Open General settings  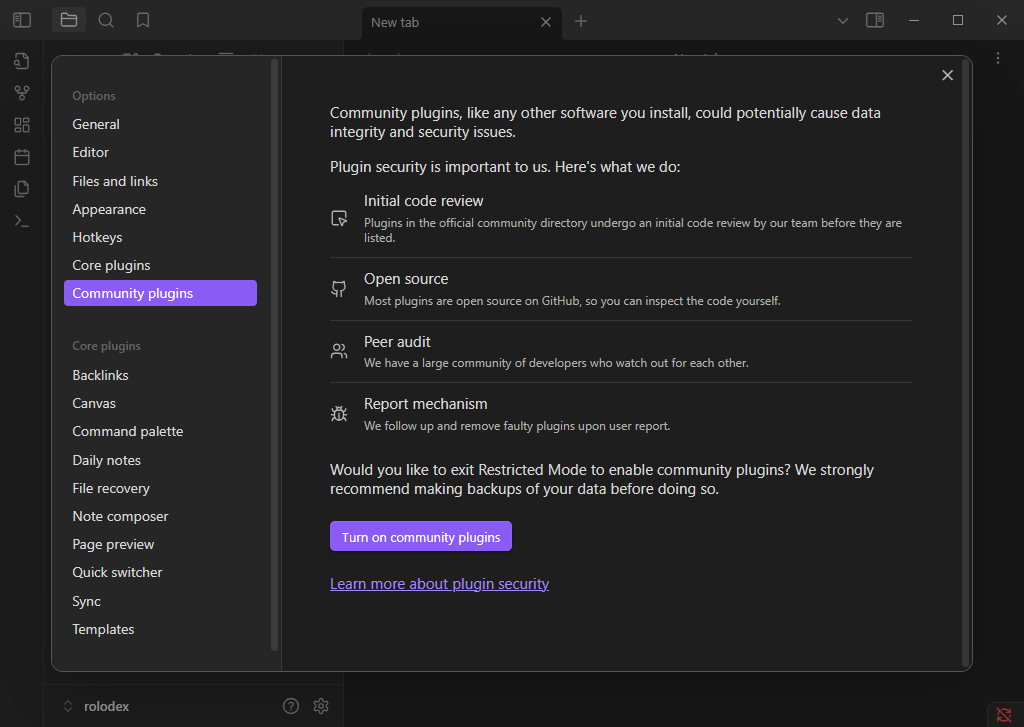pyautogui.click(x=161, y=124)
